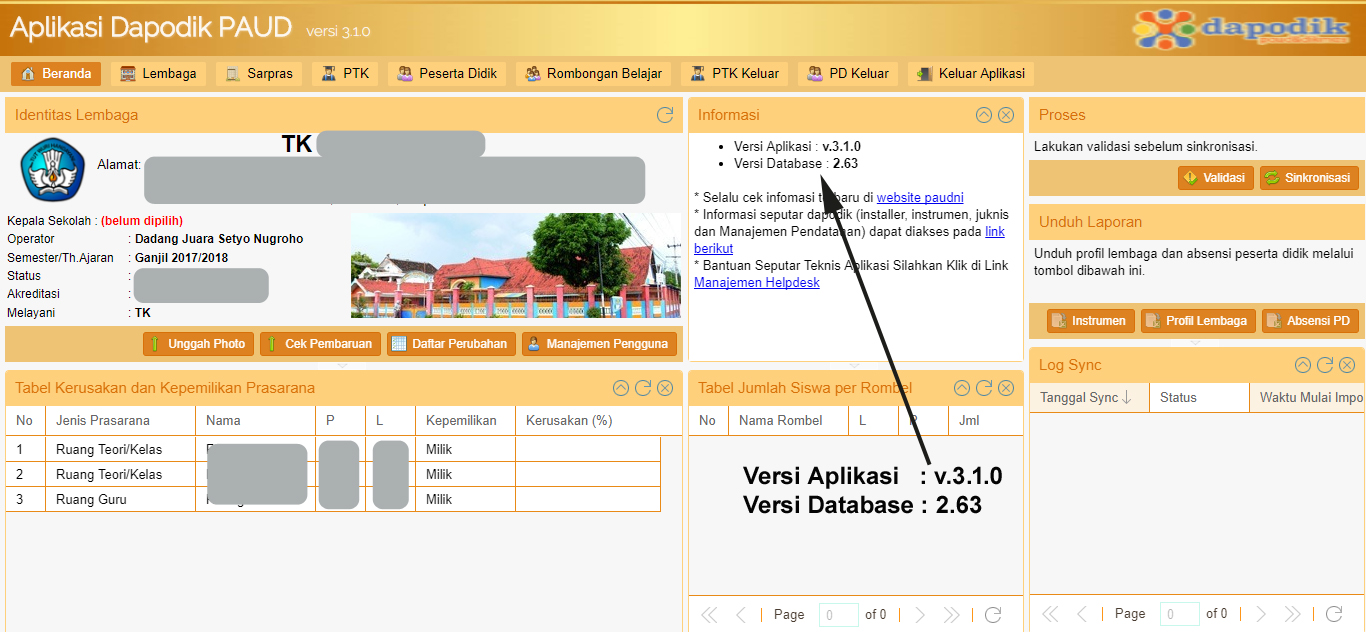
Task: Download Absensi PD report
Action: click(x=1310, y=321)
